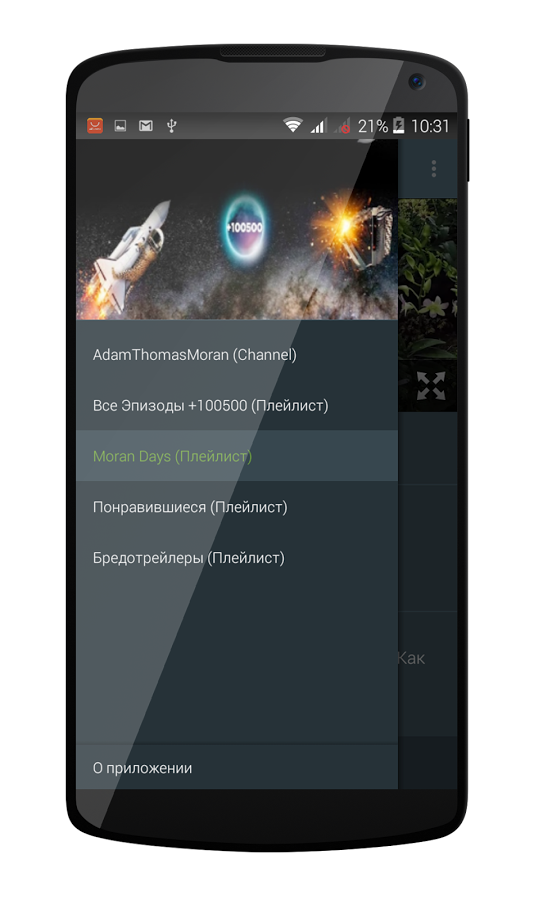Tap the USB connection icon
The image size is (543, 900).
coord(171,126)
